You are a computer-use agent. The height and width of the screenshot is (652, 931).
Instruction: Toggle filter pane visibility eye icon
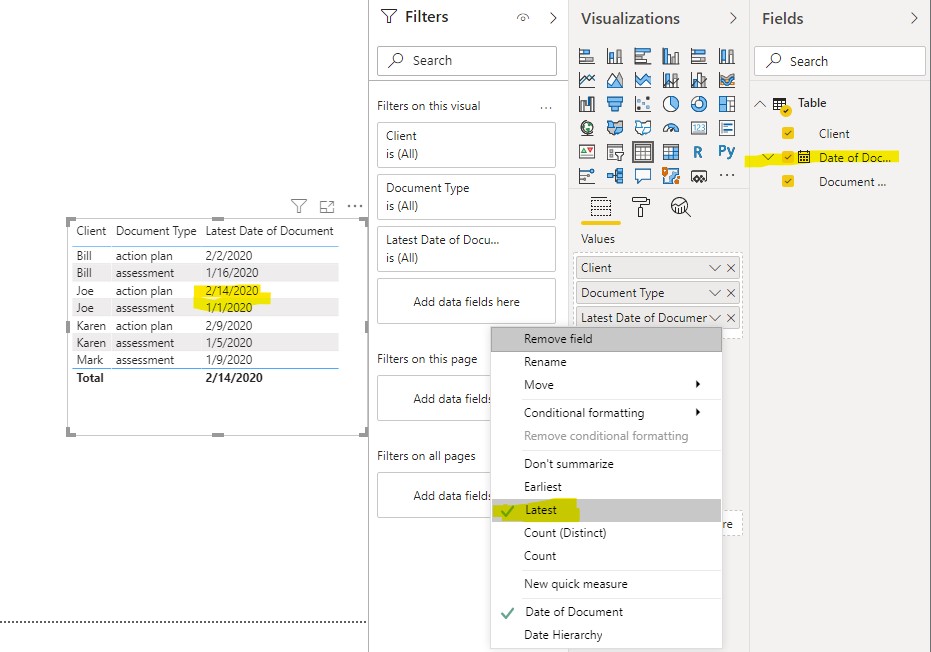[x=522, y=18]
